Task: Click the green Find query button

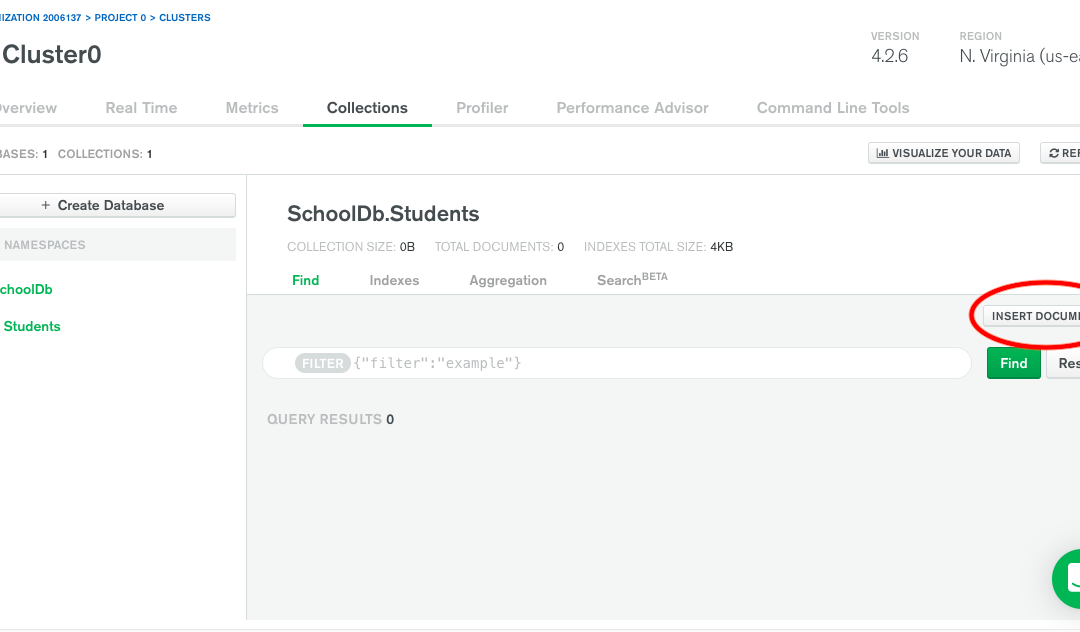Action: pyautogui.click(x=1013, y=363)
